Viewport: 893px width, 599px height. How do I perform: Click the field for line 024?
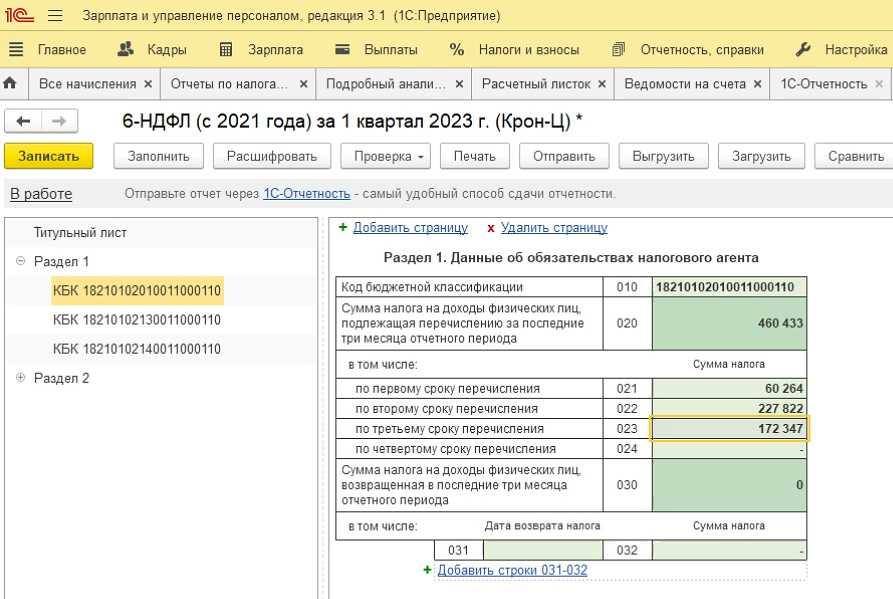pos(729,449)
